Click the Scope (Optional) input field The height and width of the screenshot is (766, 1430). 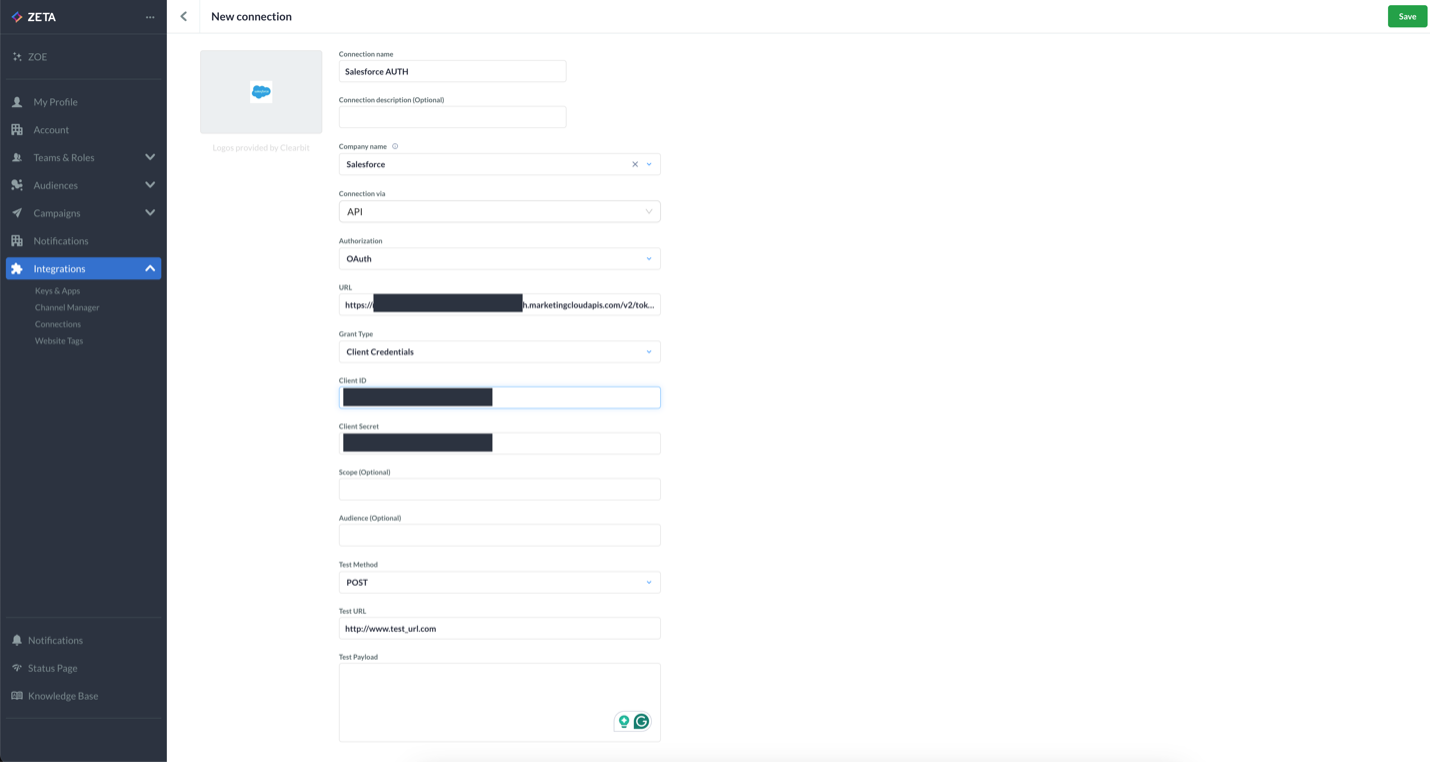[x=499, y=489]
